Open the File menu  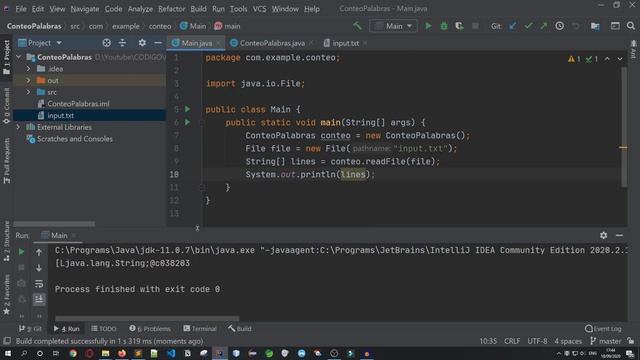click(20, 9)
